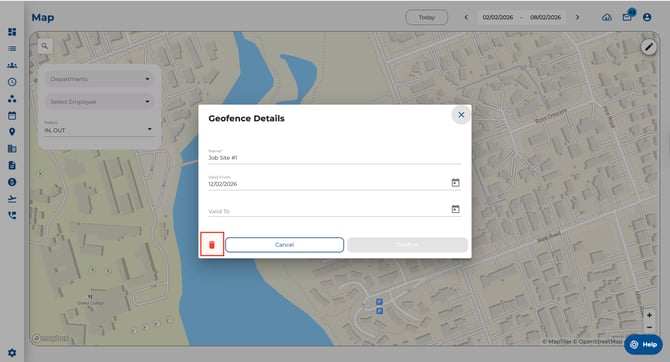The height and width of the screenshot is (362, 670).
Task: Close the Geofence Details dialog
Action: pyautogui.click(x=461, y=115)
